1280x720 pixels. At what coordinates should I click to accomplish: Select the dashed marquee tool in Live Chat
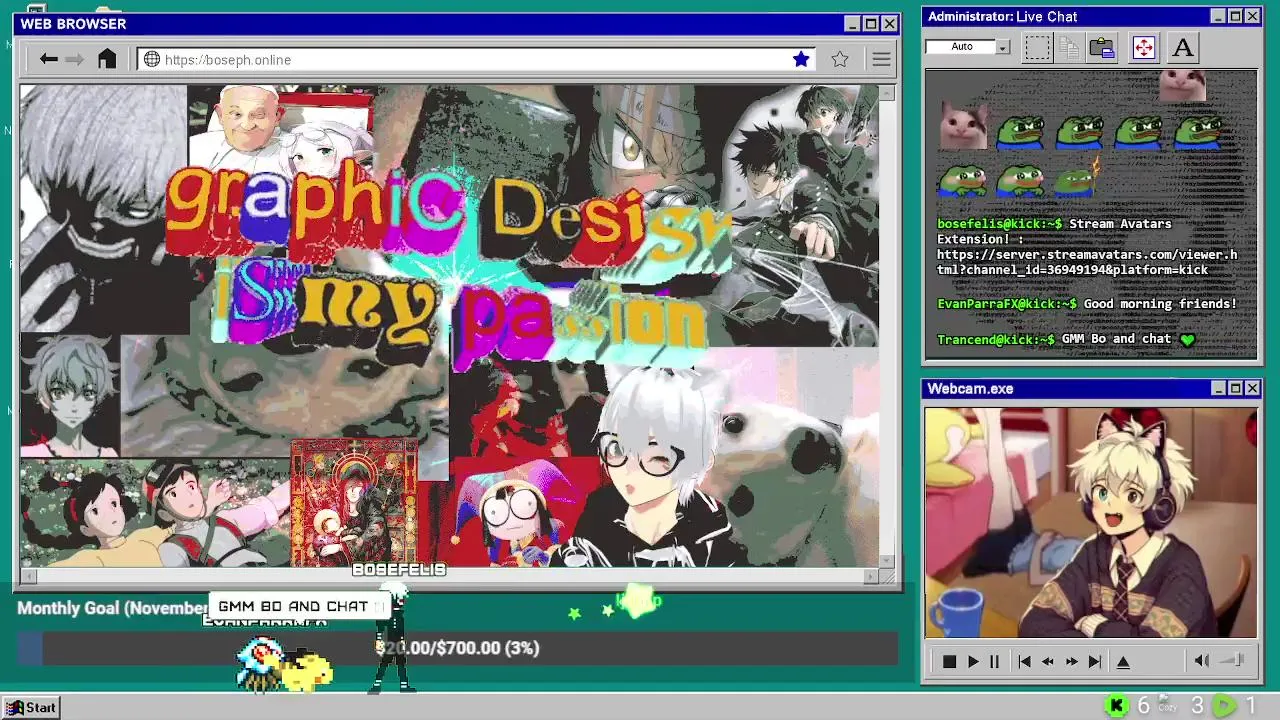(1037, 47)
